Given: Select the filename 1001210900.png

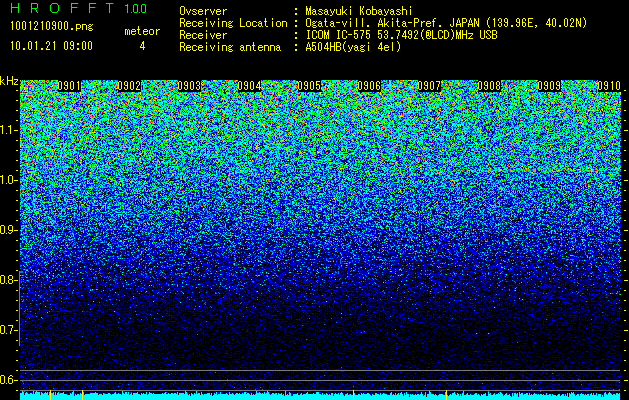Looking at the screenshot, I should point(51,27).
